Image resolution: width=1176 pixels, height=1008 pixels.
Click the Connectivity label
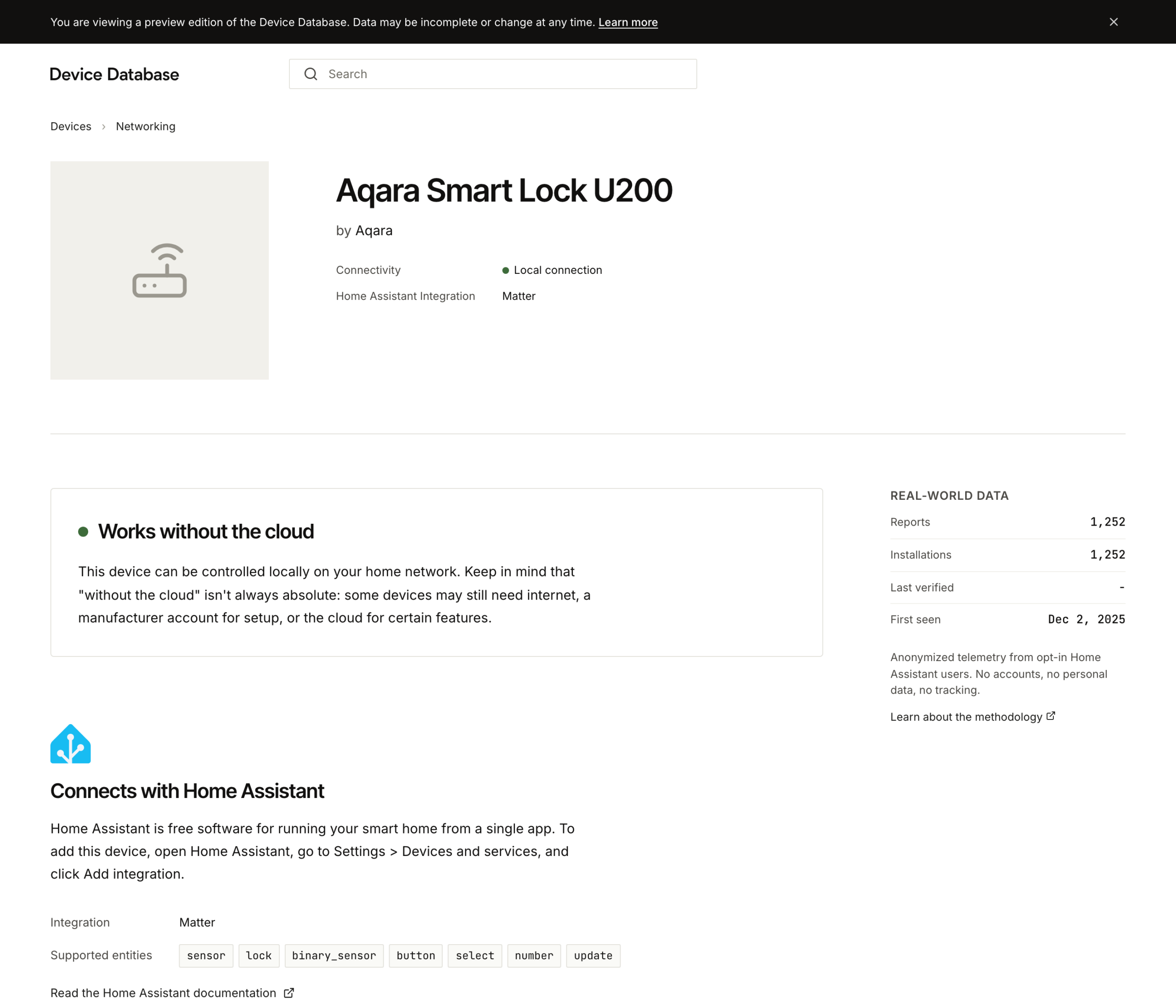coord(368,270)
